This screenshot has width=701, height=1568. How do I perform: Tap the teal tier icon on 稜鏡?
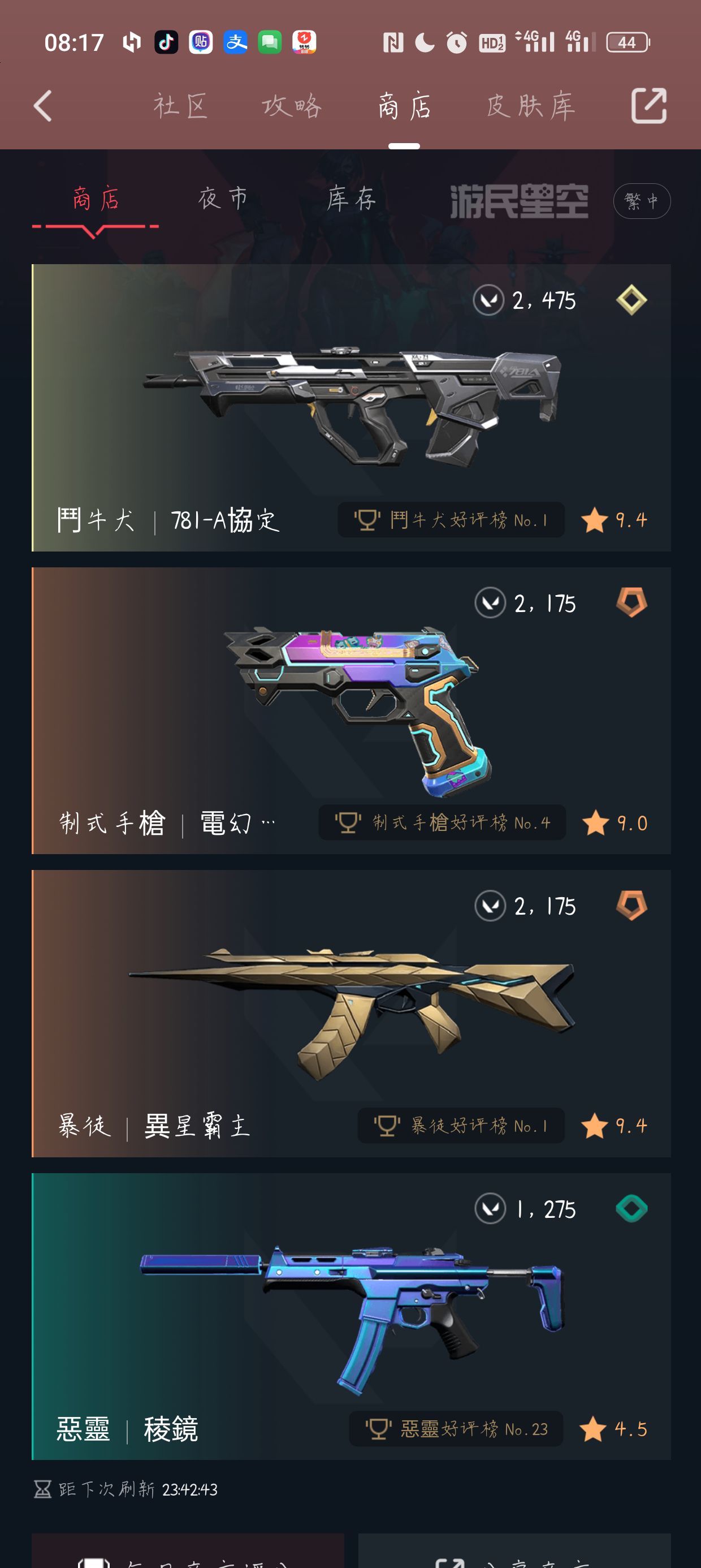pyautogui.click(x=631, y=1209)
